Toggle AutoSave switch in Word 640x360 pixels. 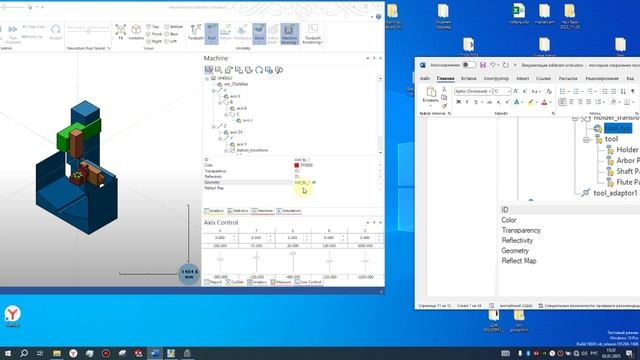[x=469, y=65]
